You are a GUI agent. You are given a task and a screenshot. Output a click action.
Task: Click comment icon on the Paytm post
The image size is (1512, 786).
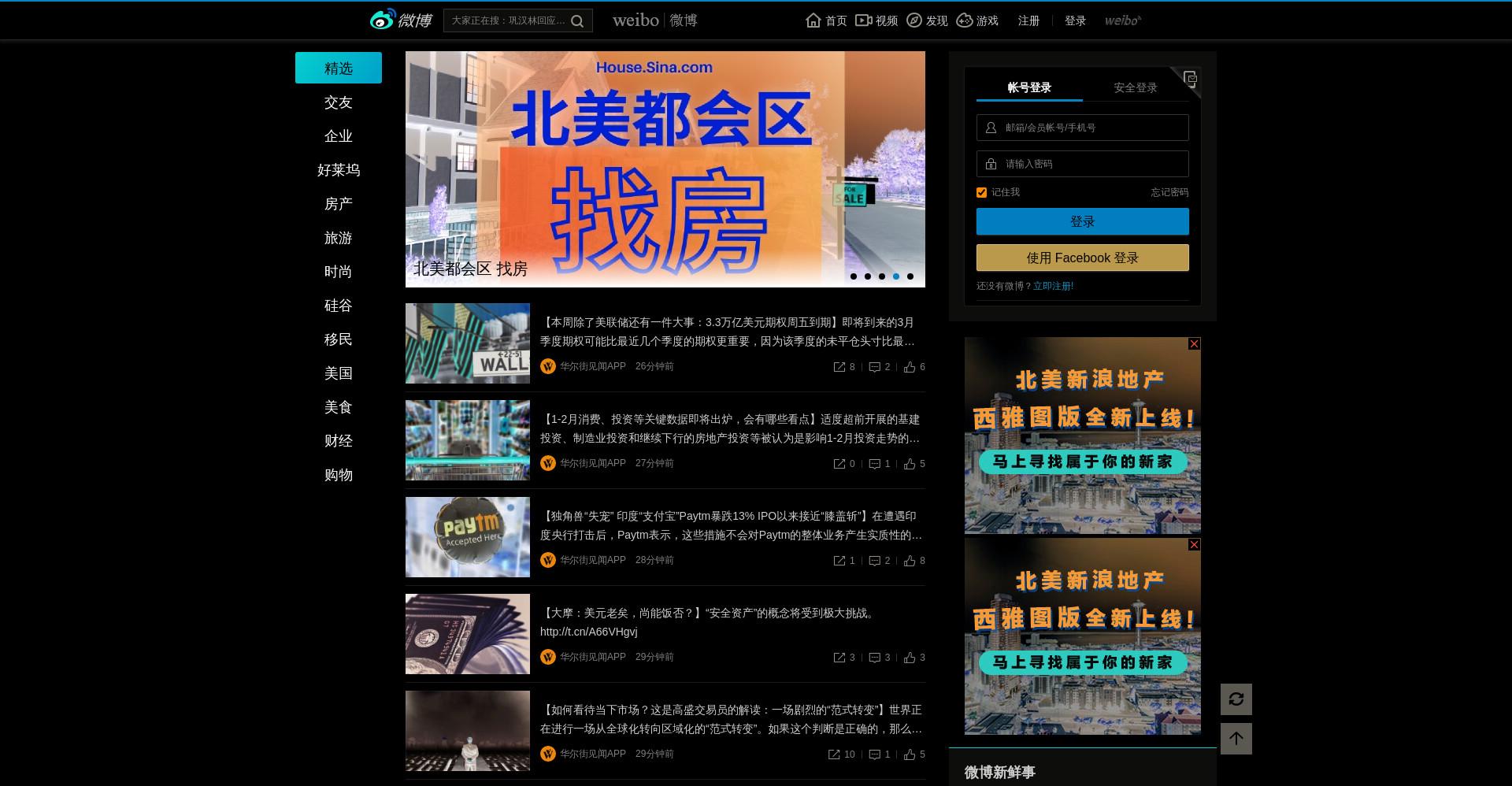[874, 561]
